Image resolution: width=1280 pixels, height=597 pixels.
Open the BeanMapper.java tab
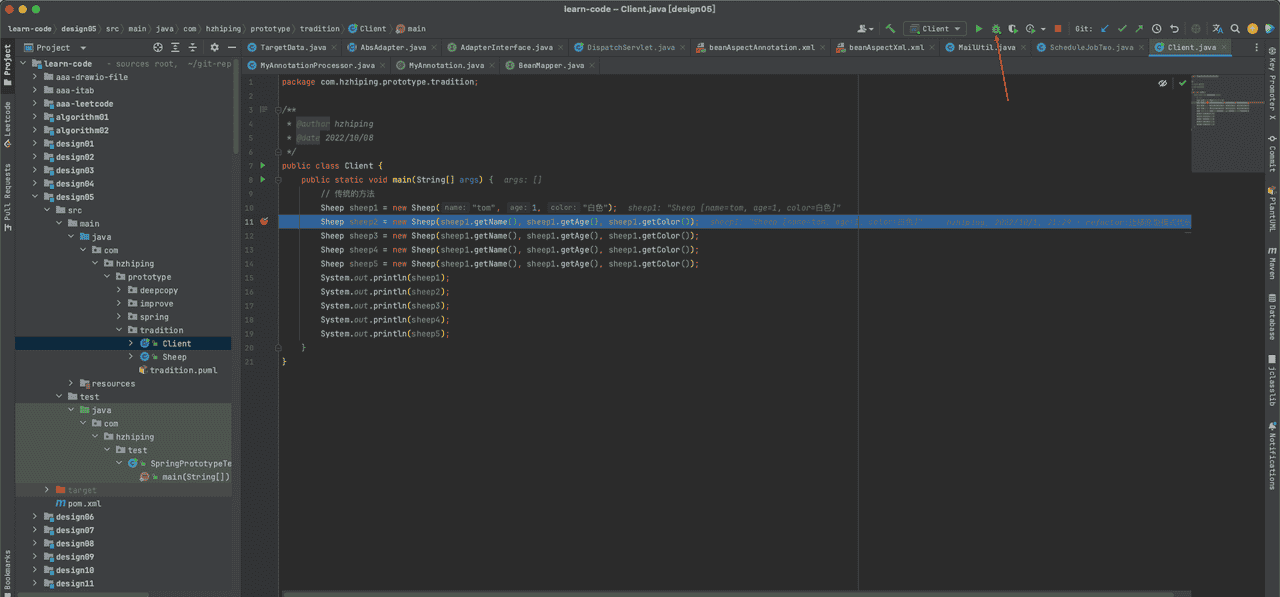pyautogui.click(x=550, y=65)
